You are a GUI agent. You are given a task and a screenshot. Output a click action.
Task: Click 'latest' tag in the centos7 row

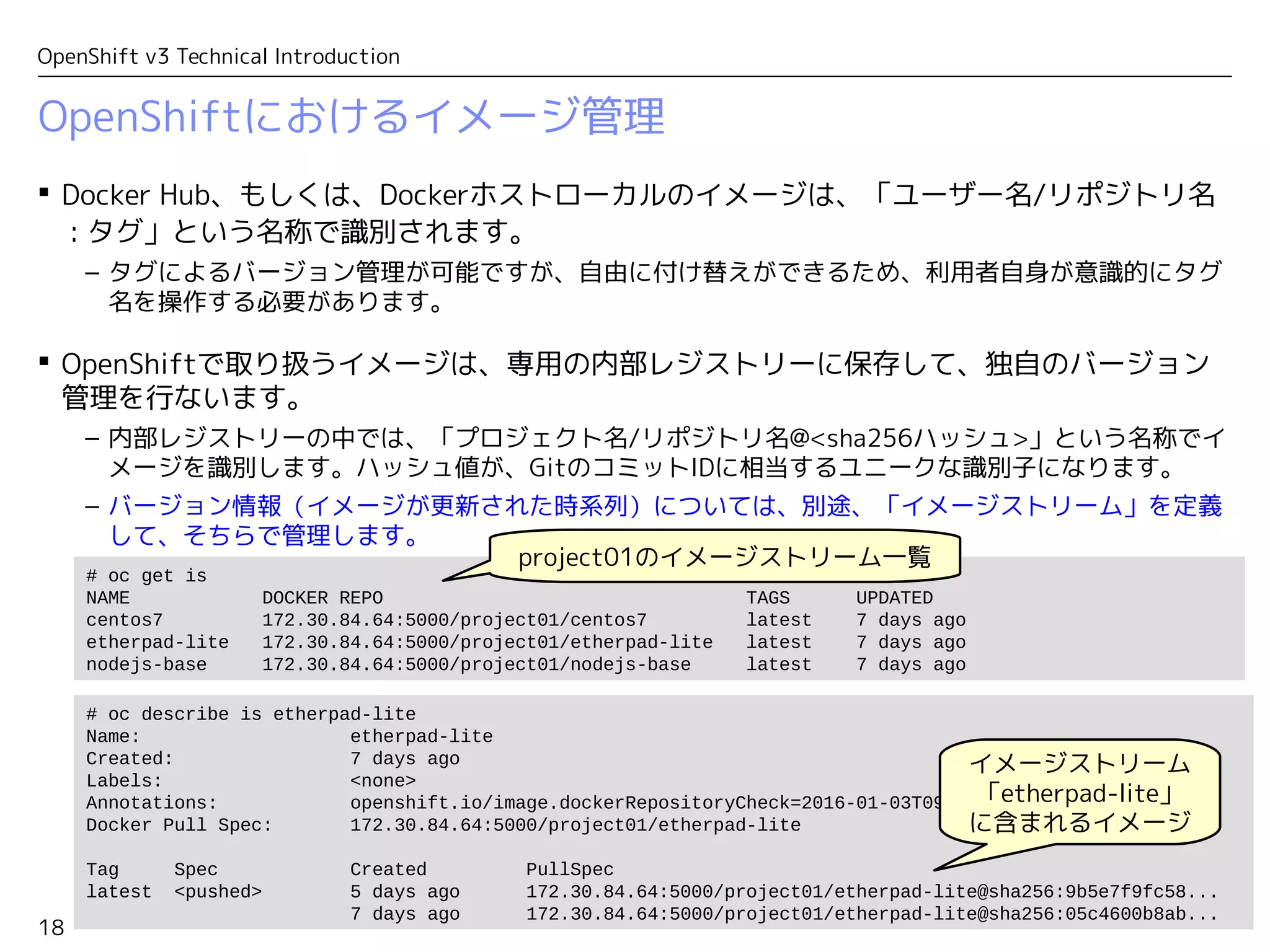click(x=779, y=620)
